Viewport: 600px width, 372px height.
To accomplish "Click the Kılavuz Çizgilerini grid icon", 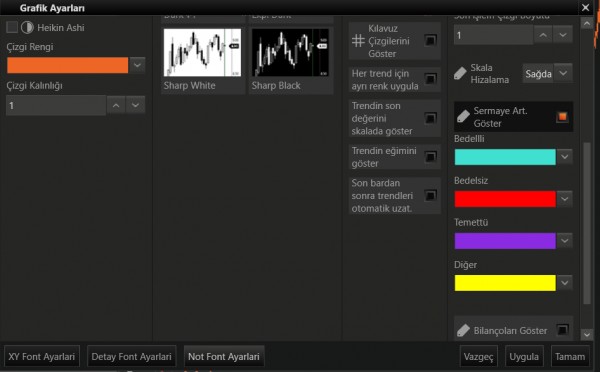I will [358, 41].
